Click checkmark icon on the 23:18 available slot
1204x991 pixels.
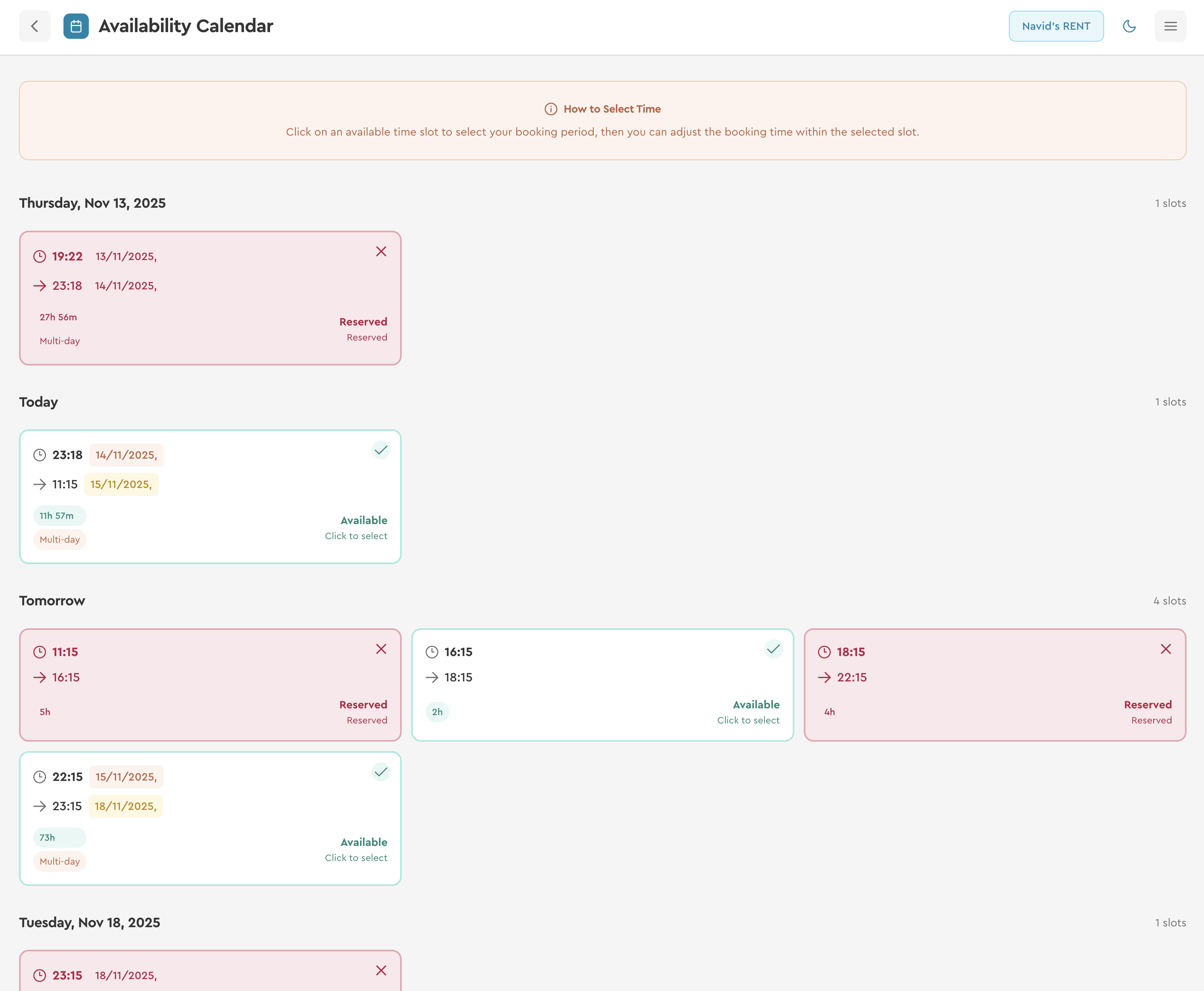[x=381, y=450]
